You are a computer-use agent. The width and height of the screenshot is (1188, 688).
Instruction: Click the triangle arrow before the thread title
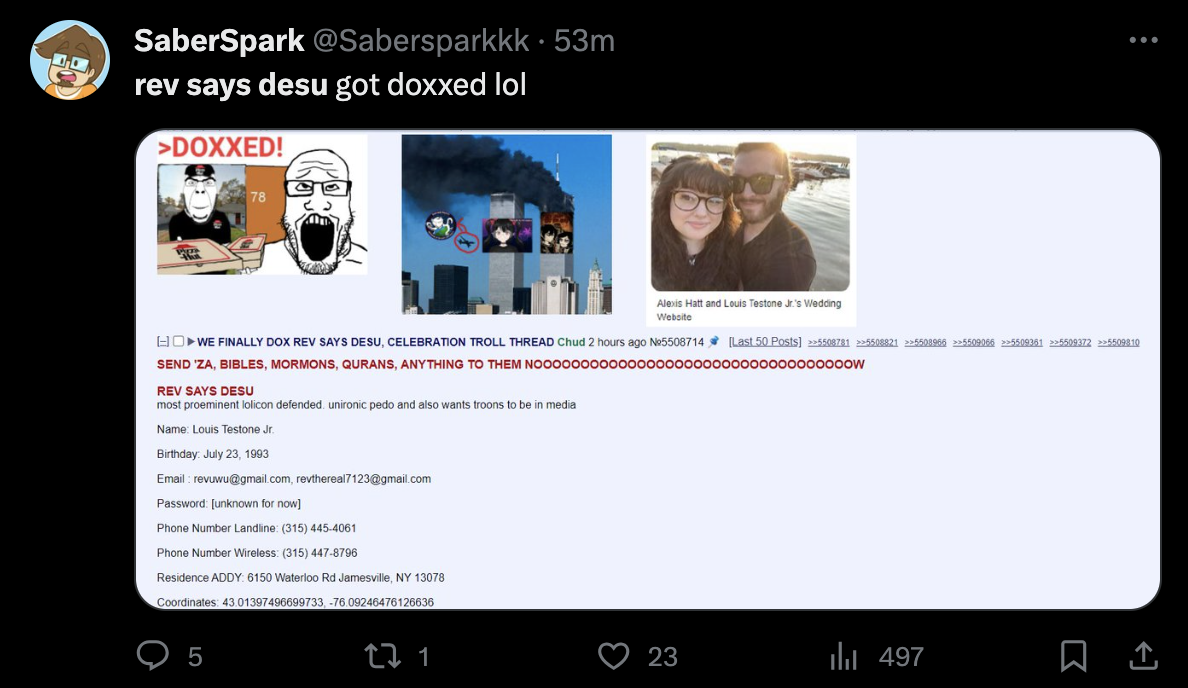pyautogui.click(x=191, y=342)
